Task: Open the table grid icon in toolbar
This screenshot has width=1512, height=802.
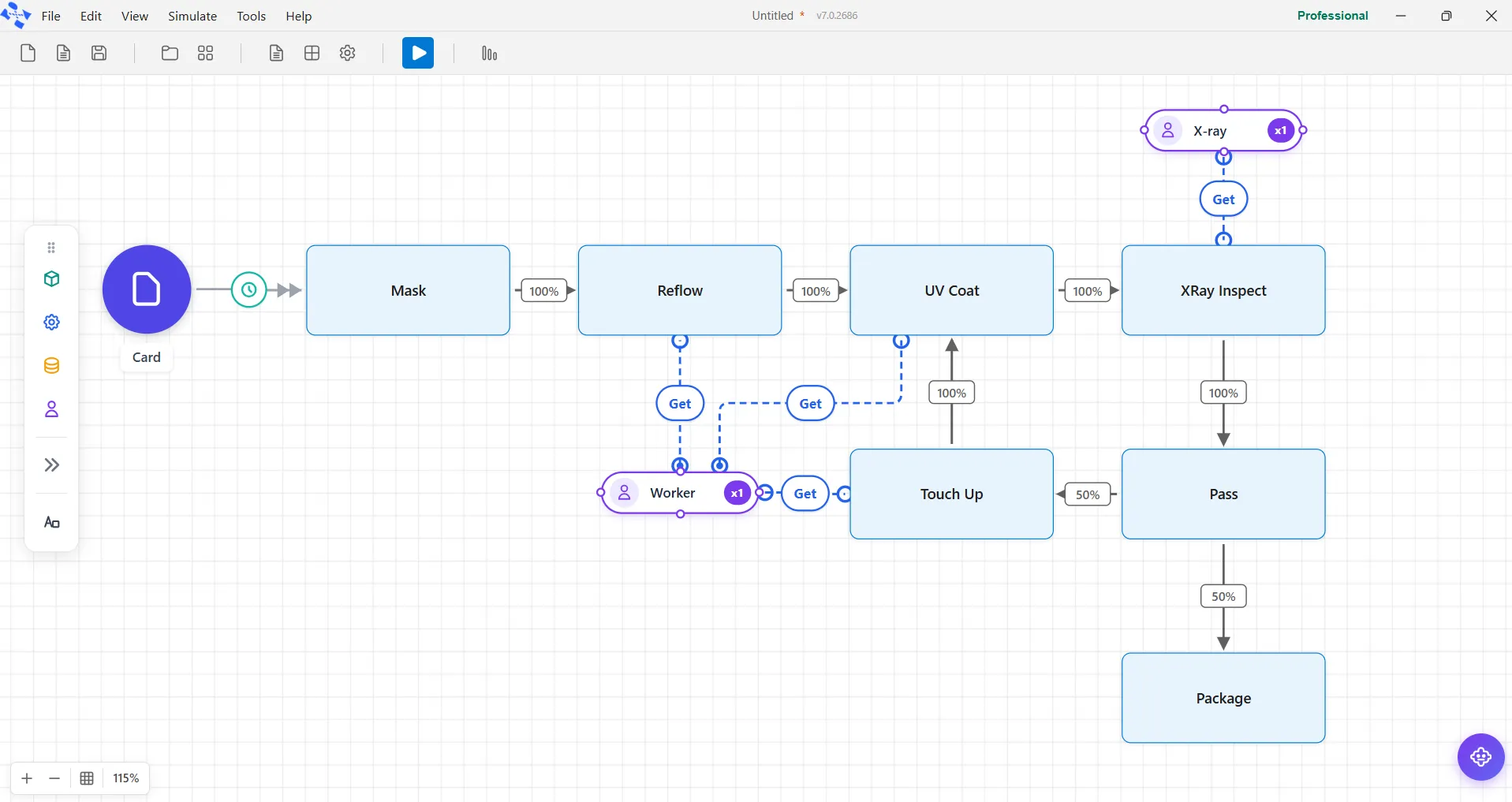Action: click(312, 53)
